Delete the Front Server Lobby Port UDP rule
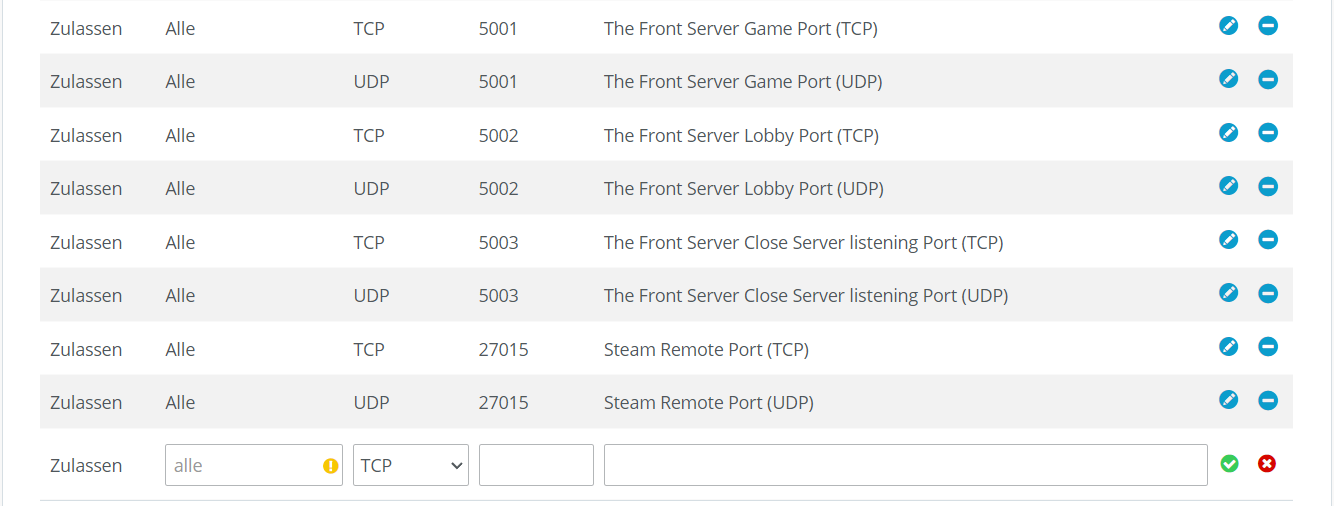Viewport: 1334px width, 506px height. (1268, 186)
